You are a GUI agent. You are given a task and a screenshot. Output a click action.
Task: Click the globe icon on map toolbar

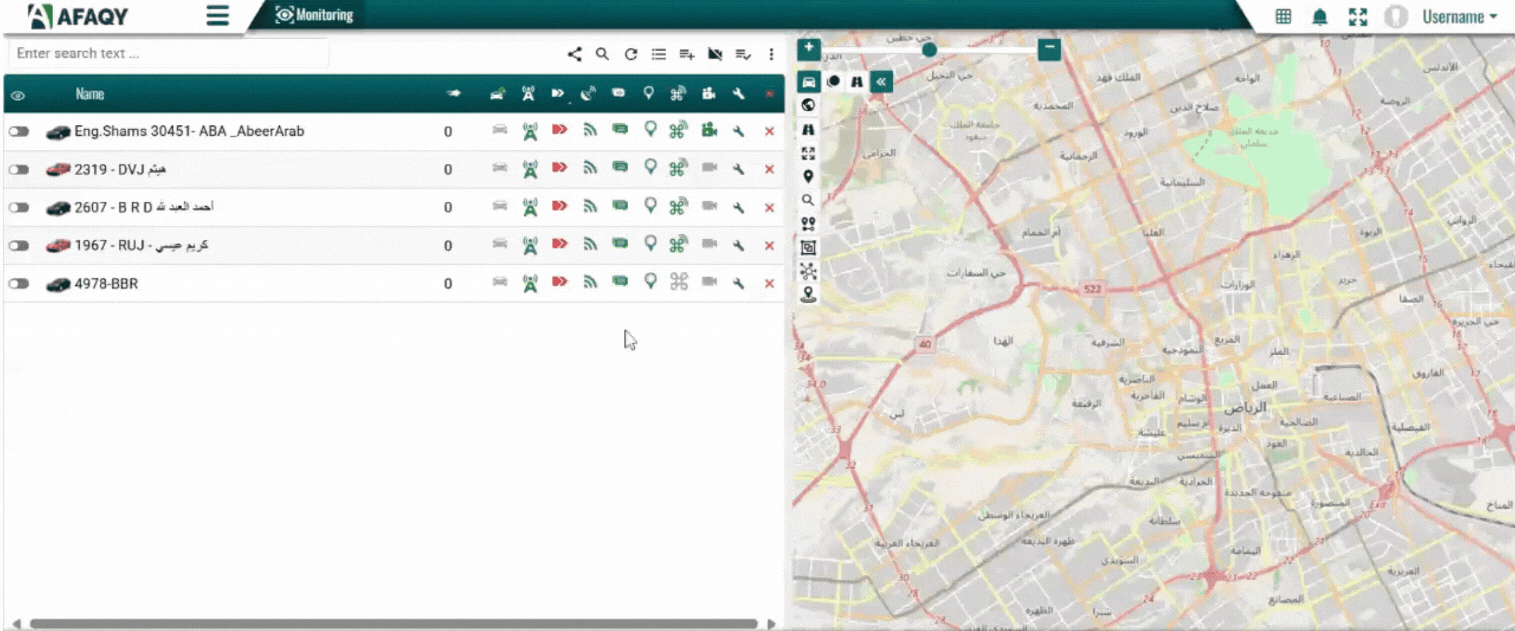click(x=808, y=105)
